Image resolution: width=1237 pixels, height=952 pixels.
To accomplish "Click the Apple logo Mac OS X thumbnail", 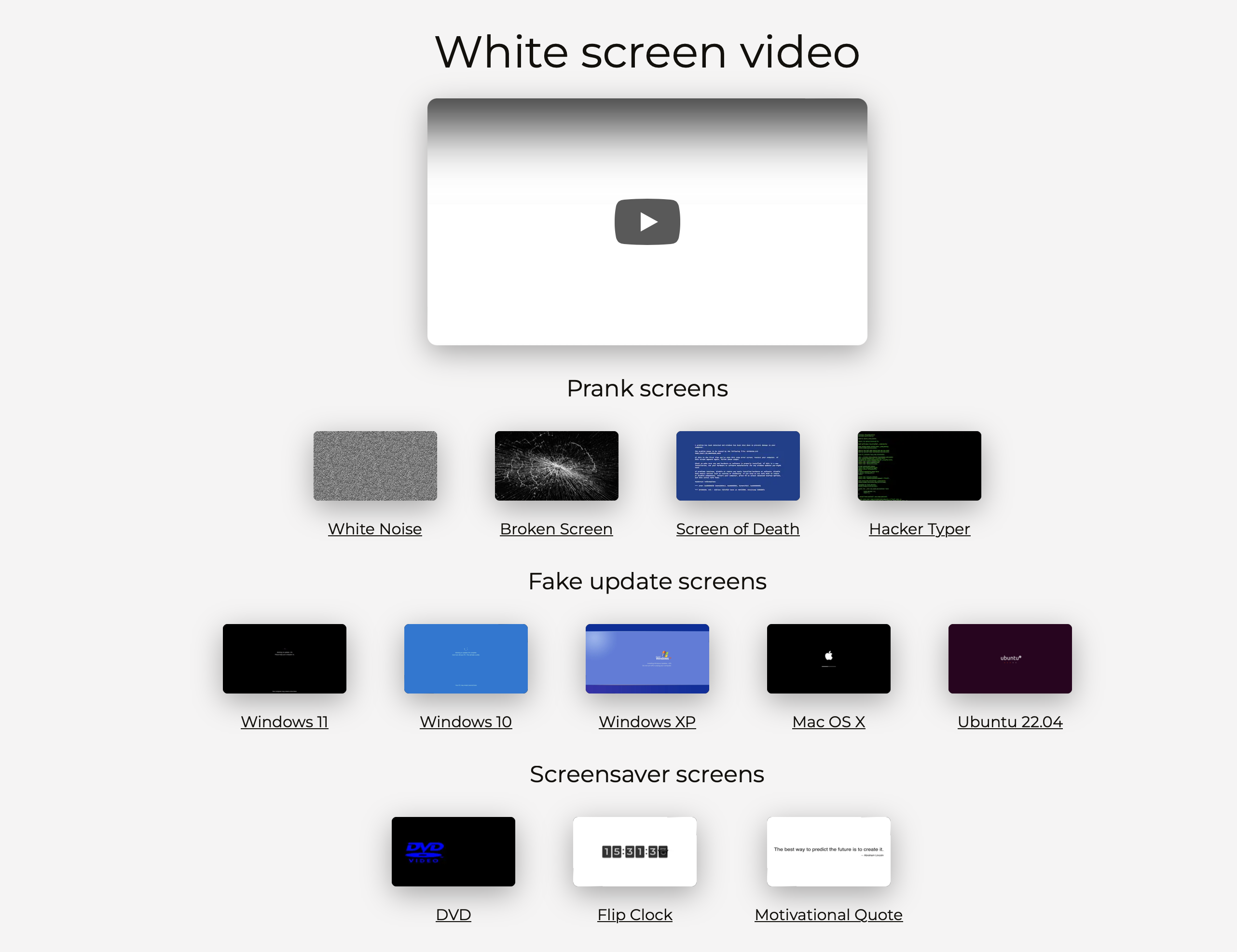I will click(x=829, y=659).
